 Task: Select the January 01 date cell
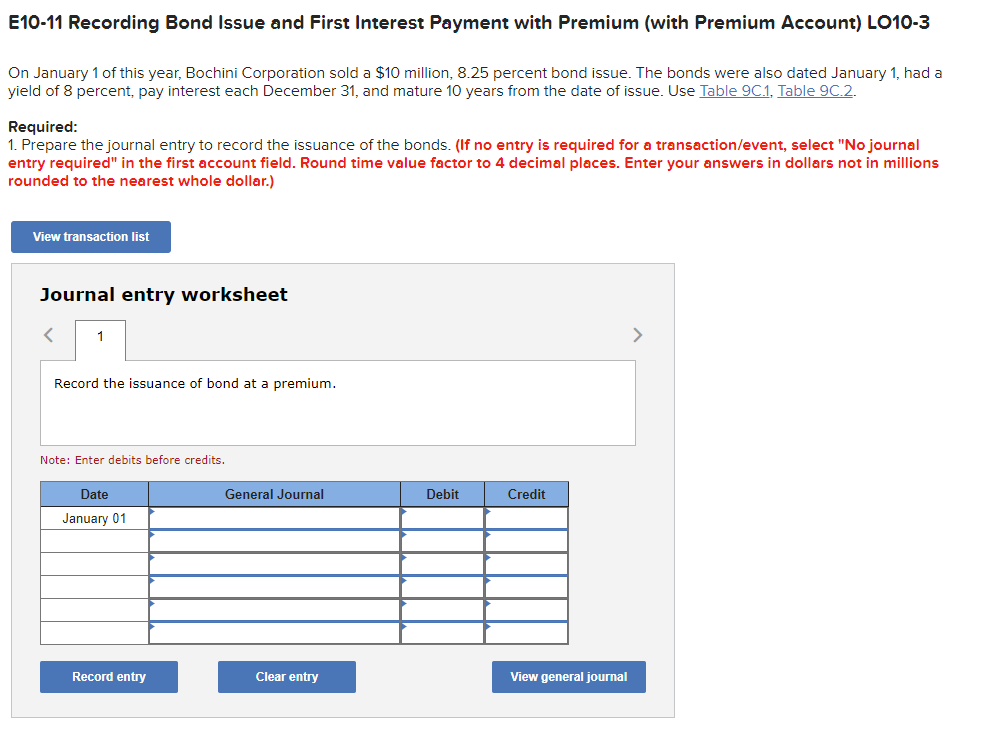(x=93, y=518)
